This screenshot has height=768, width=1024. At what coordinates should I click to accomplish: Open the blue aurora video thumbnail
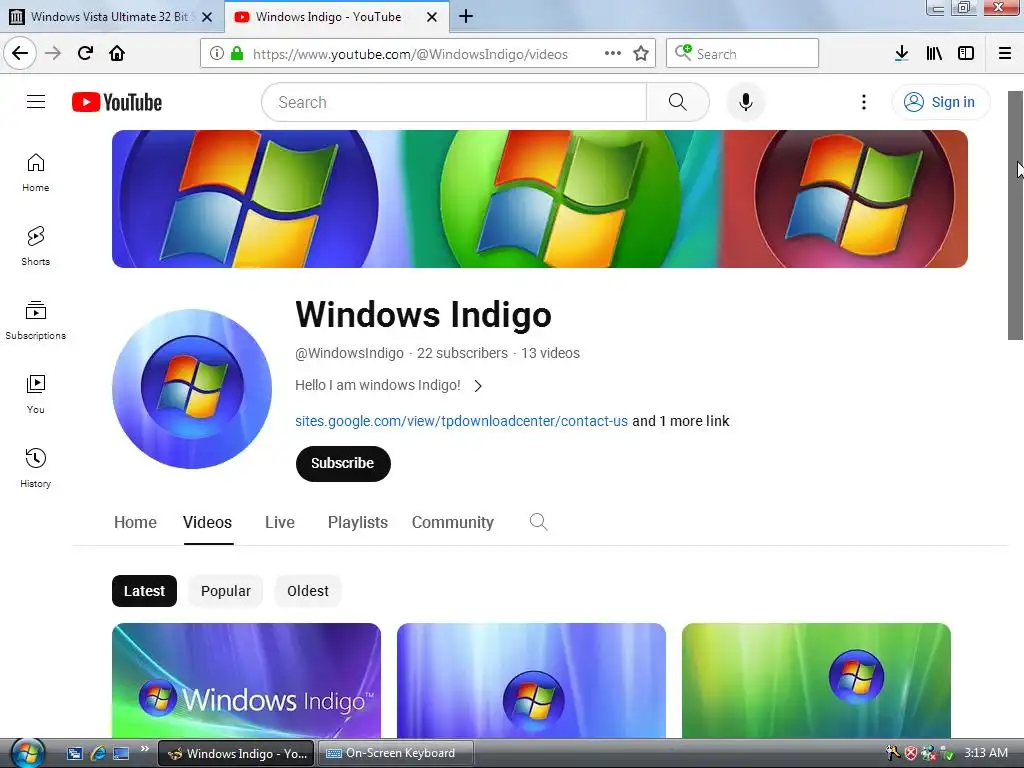click(532, 680)
